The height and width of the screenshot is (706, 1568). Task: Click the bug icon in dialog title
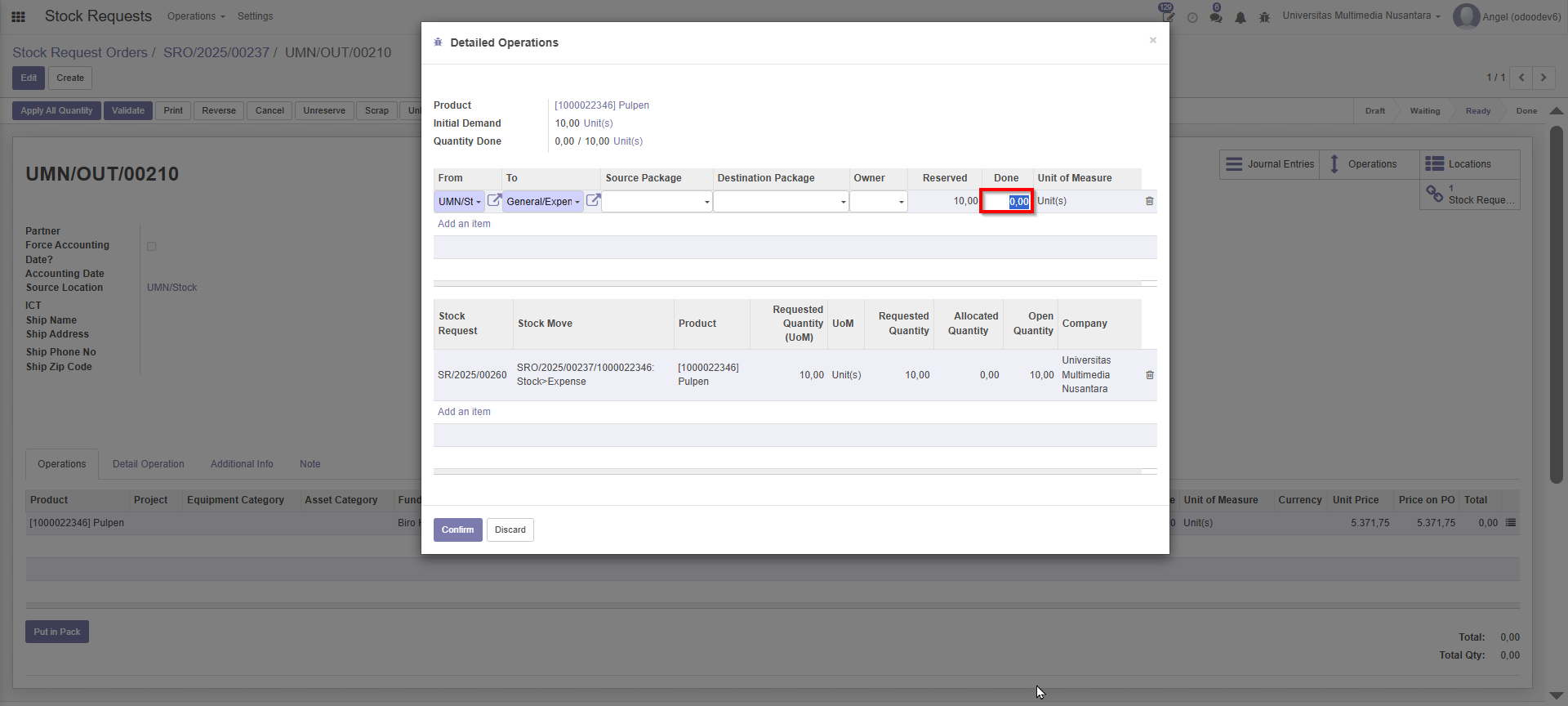(439, 42)
